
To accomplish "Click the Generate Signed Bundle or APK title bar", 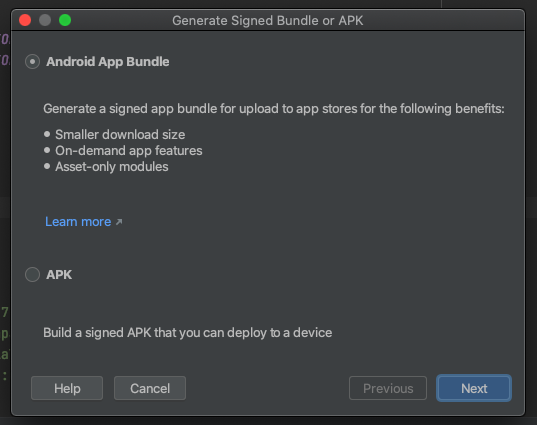I will tap(267, 21).
